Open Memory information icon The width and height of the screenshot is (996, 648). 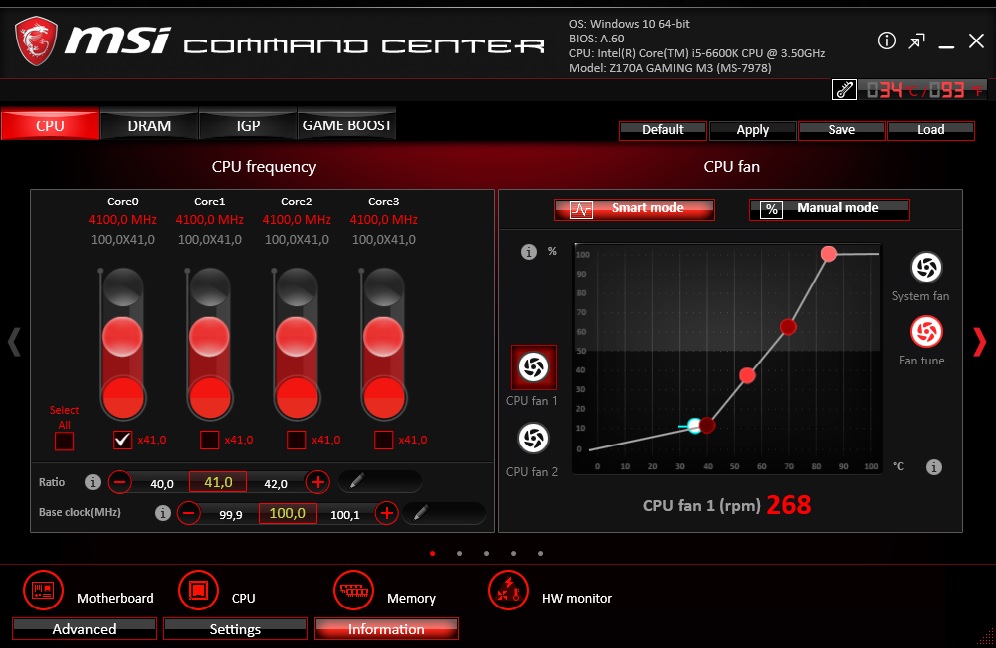(353, 590)
